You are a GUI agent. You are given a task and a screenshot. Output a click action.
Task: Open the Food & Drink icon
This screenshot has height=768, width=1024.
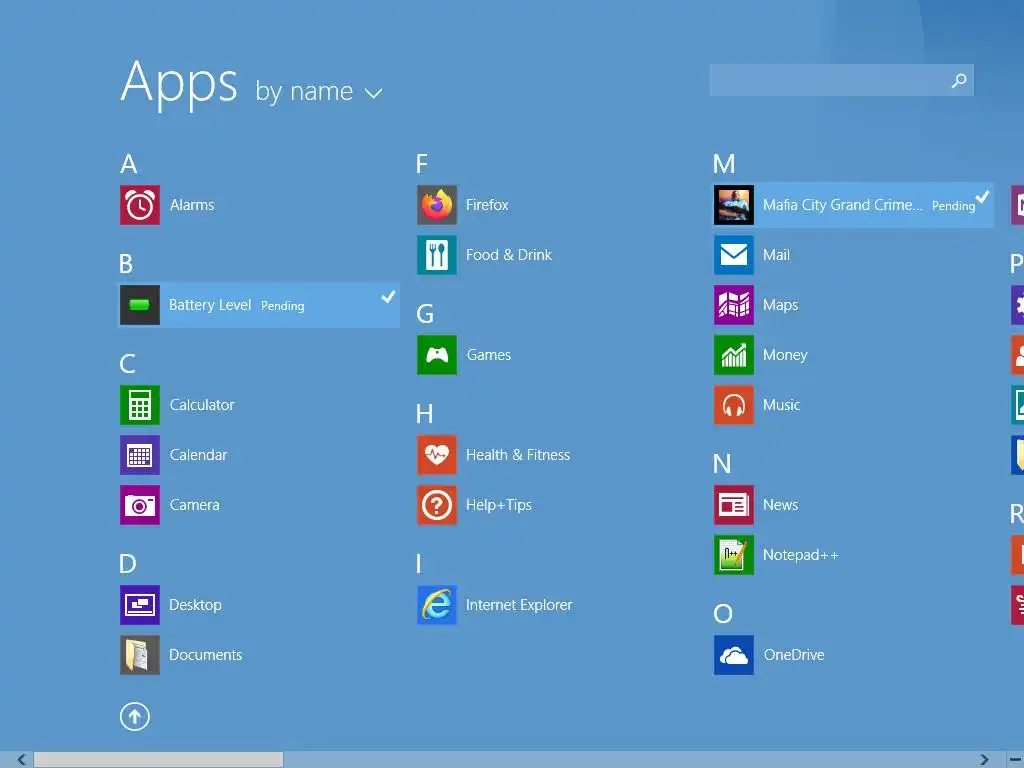(437, 255)
